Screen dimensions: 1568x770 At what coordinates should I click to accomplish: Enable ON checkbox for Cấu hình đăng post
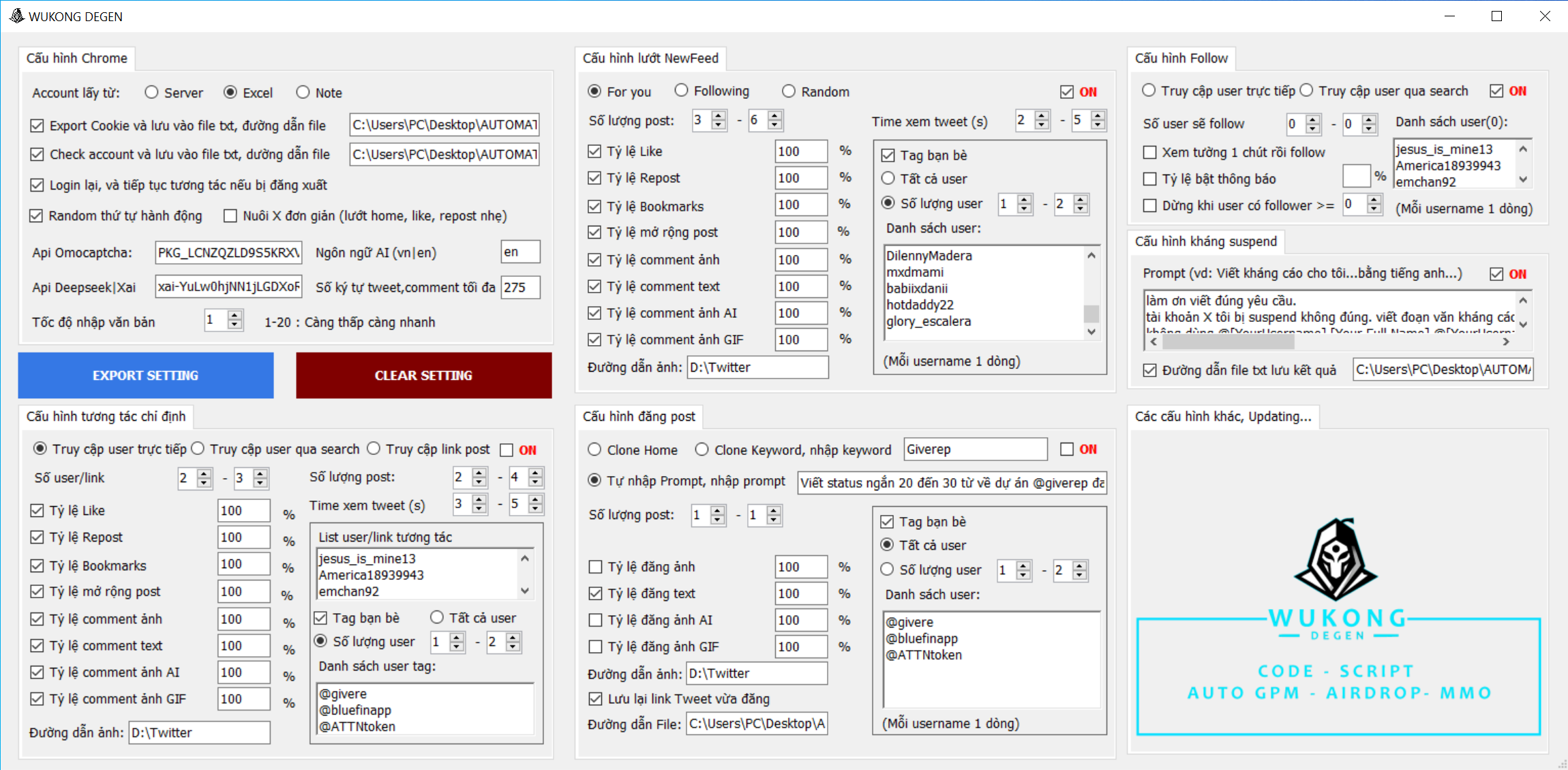pyautogui.click(x=1067, y=449)
